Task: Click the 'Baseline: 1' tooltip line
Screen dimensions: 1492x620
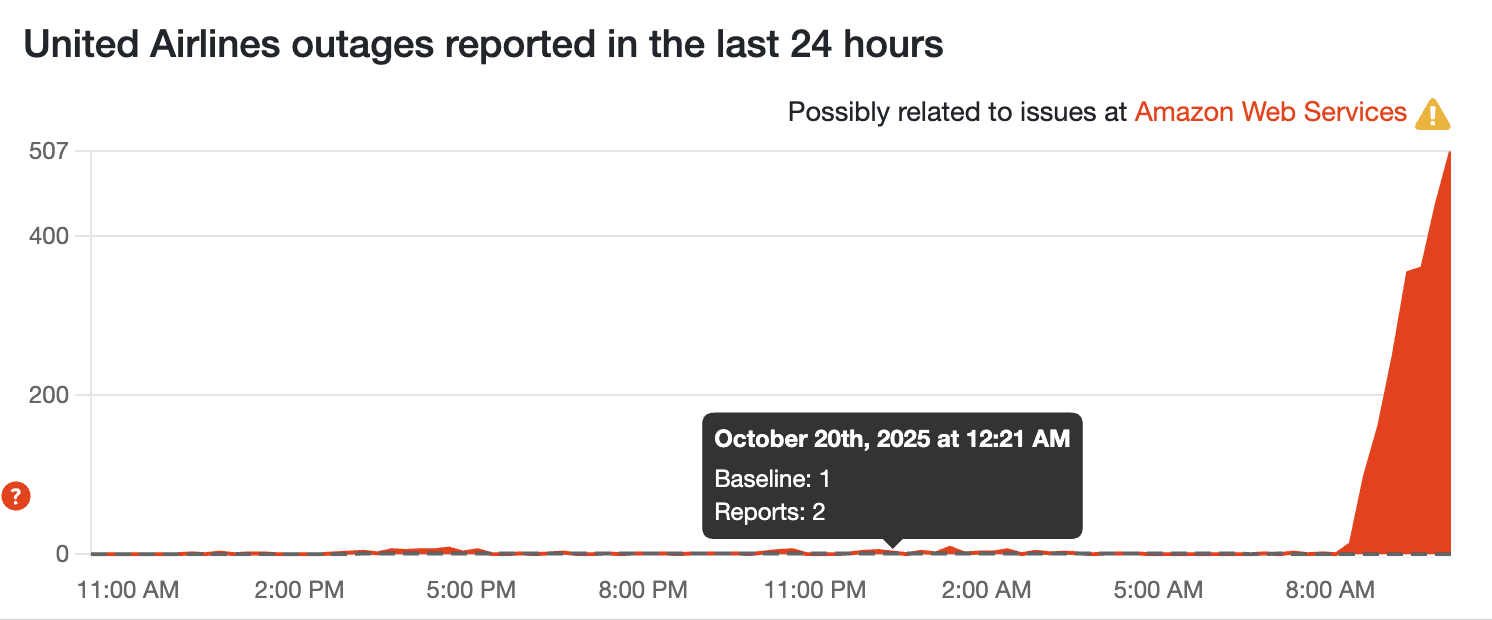Action: coord(772,479)
